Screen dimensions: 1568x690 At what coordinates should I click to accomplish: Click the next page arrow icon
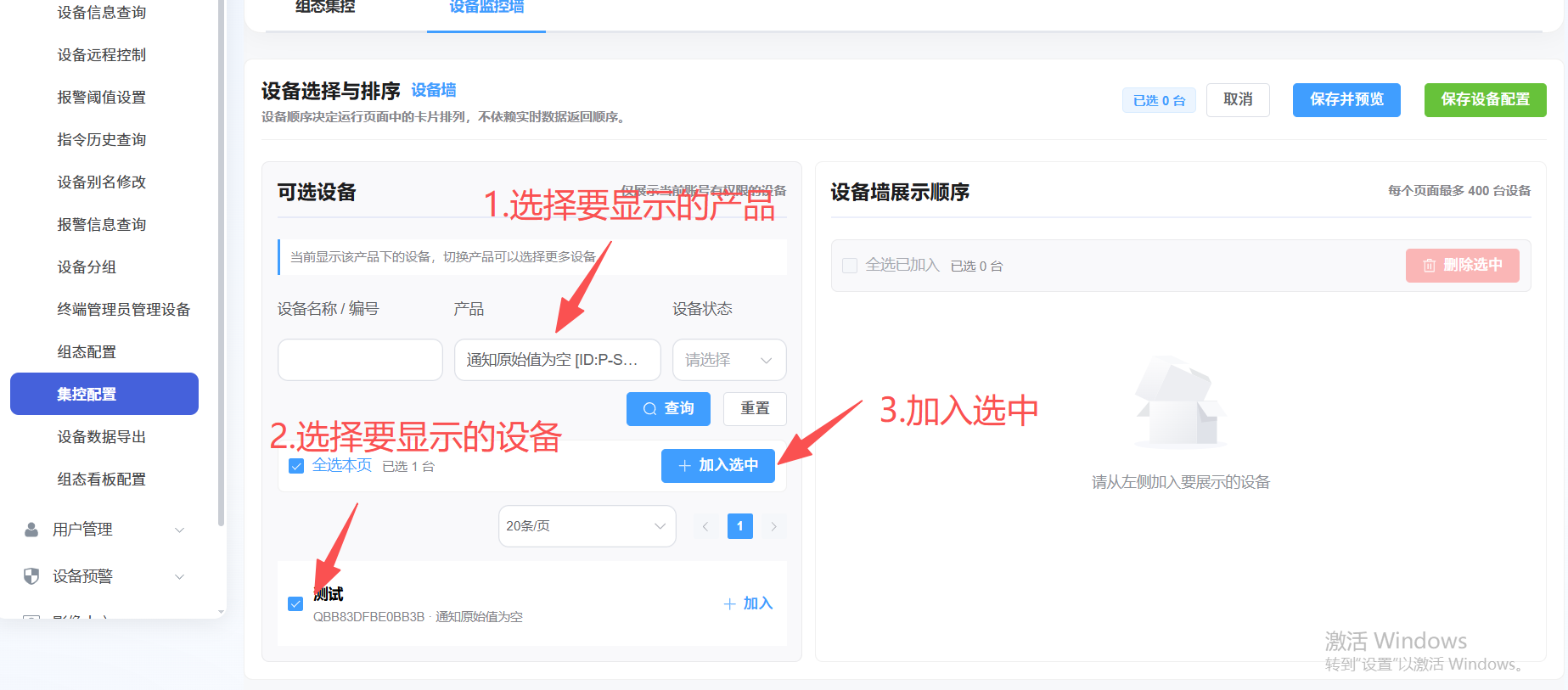click(x=773, y=526)
